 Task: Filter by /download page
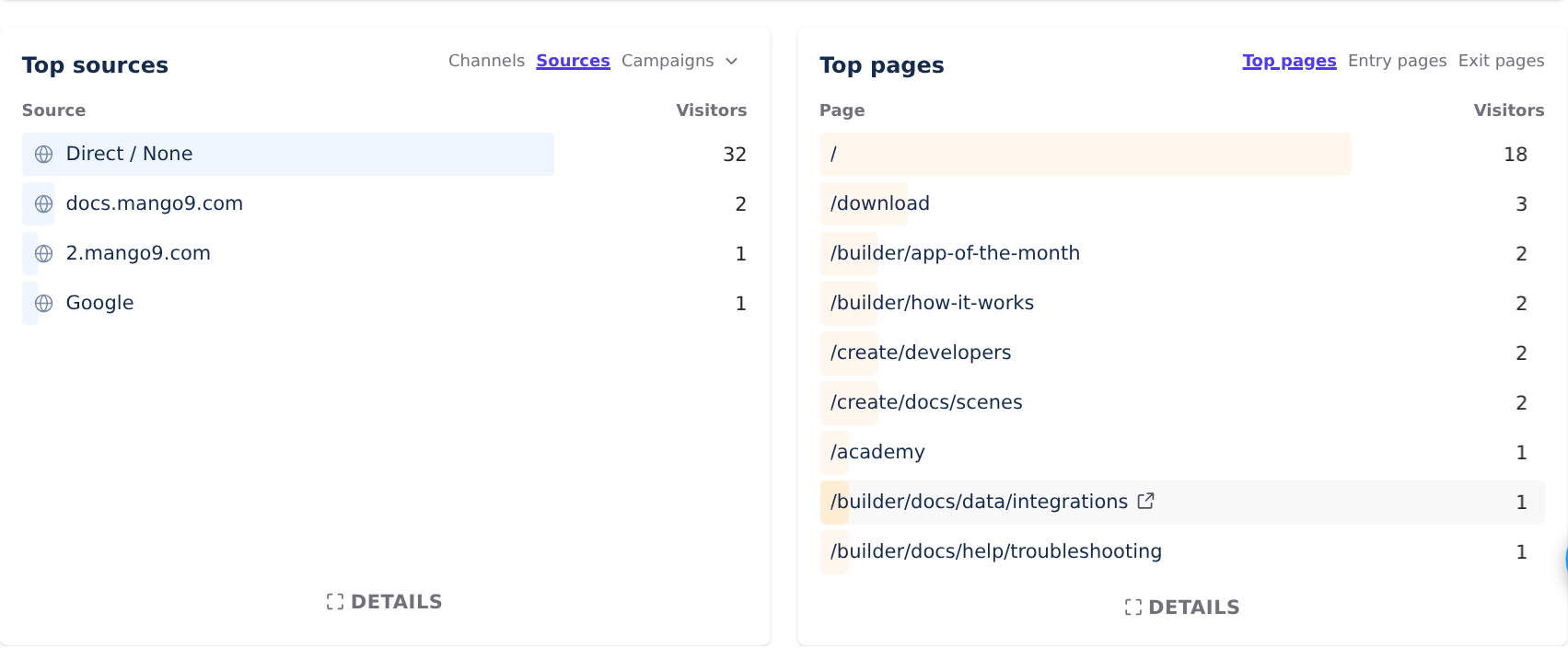tap(880, 203)
